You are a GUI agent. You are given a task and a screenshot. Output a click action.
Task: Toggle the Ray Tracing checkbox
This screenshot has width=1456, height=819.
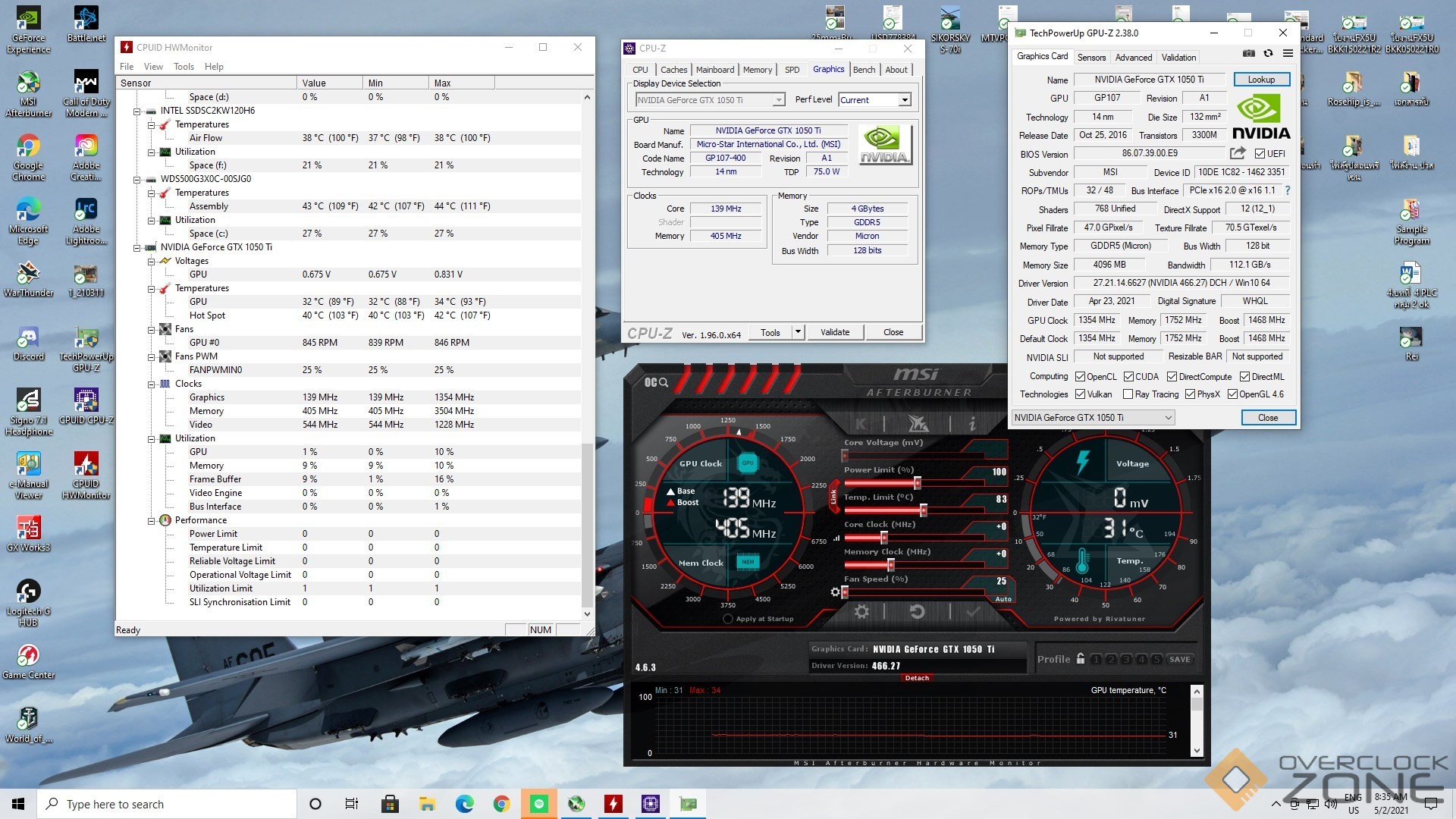pos(1128,394)
